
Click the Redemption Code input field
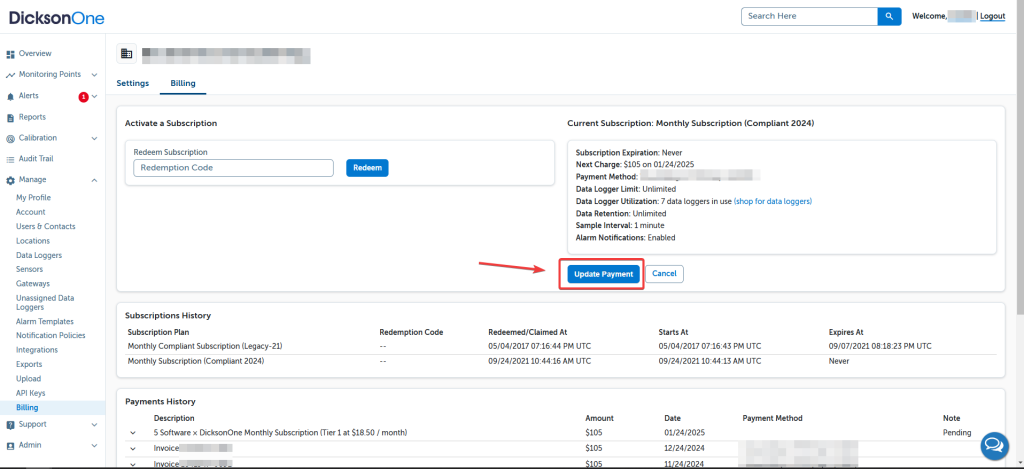tap(233, 168)
